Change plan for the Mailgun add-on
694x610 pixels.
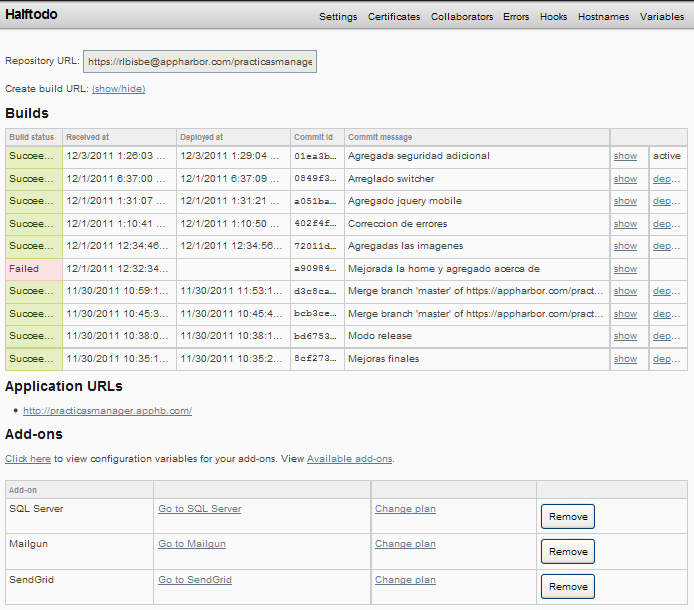coord(405,544)
